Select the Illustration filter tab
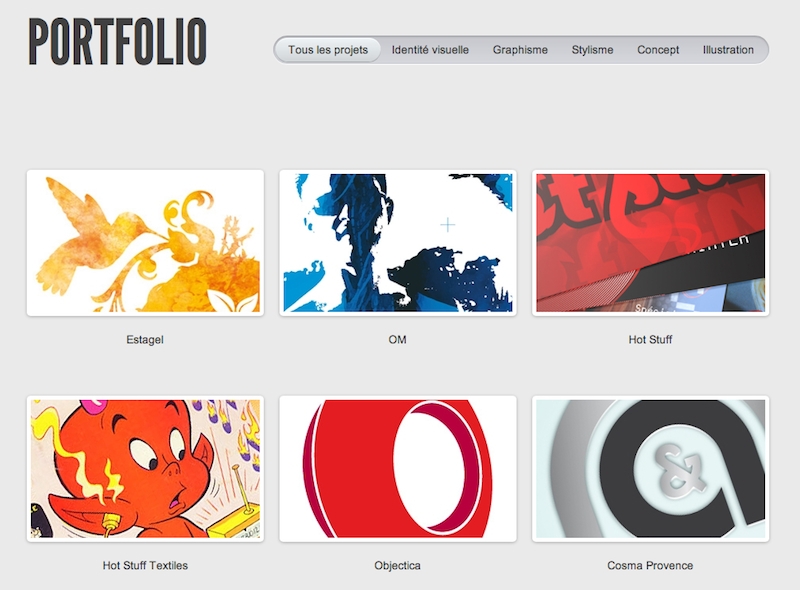Screen dimensions: 800x590 (728, 50)
